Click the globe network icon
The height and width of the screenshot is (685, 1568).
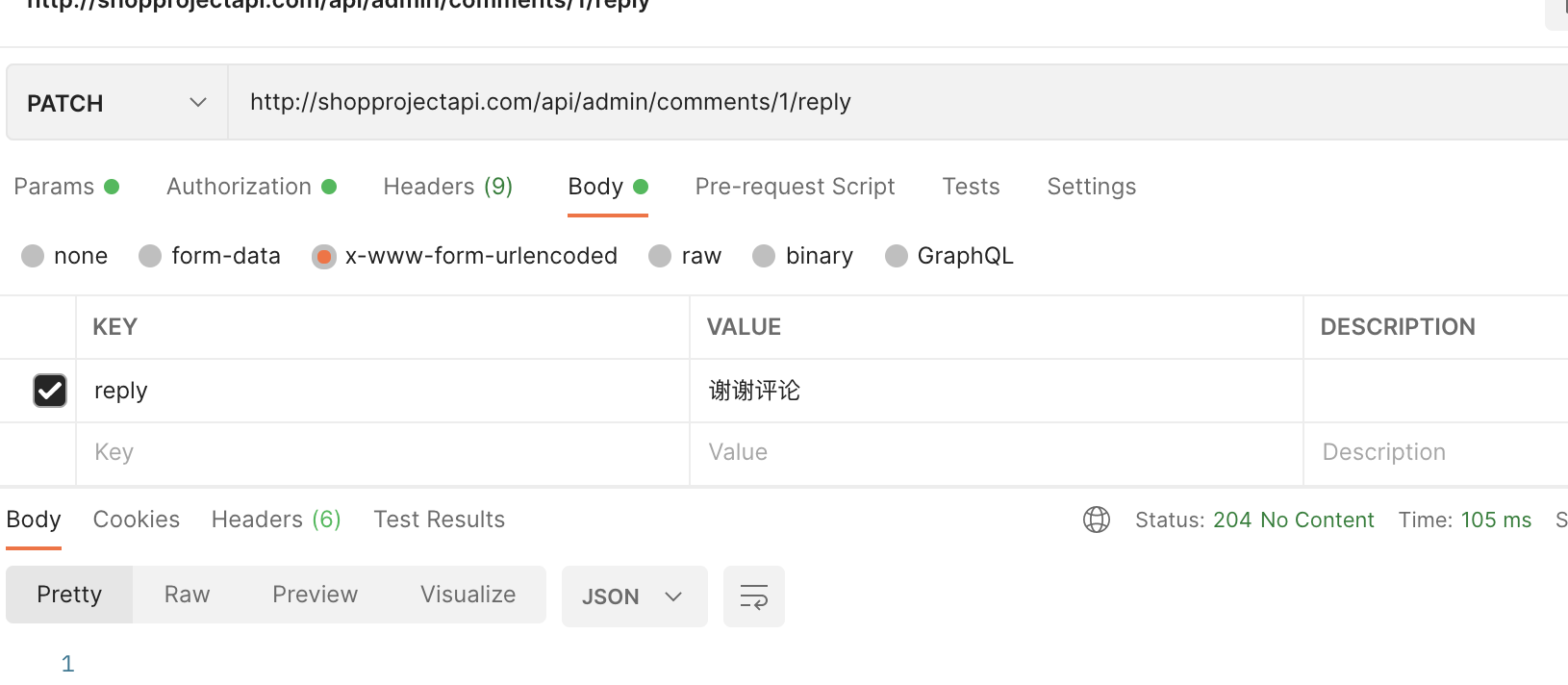tap(1097, 520)
